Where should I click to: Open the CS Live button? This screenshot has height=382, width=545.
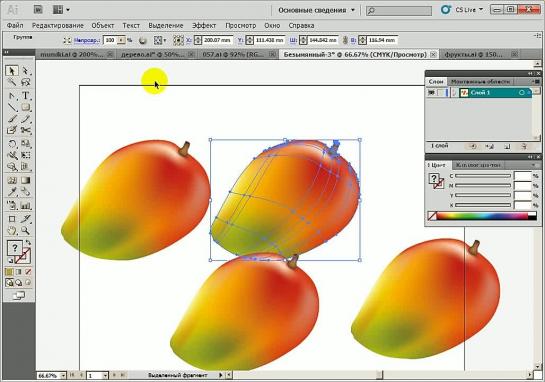[x=462, y=10]
